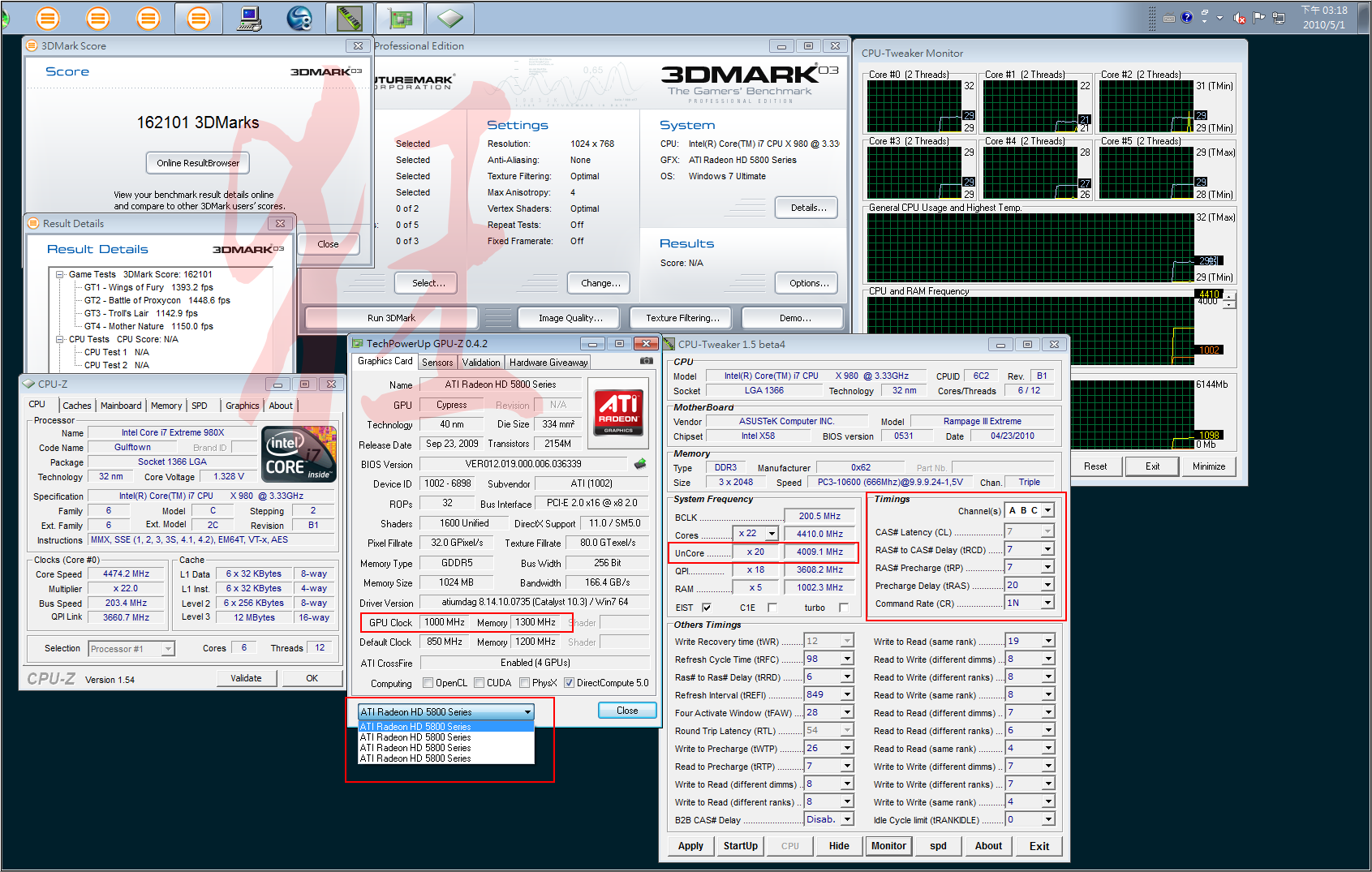Collapse the CPU Tests tree node
1372x872 pixels.
(x=60, y=340)
